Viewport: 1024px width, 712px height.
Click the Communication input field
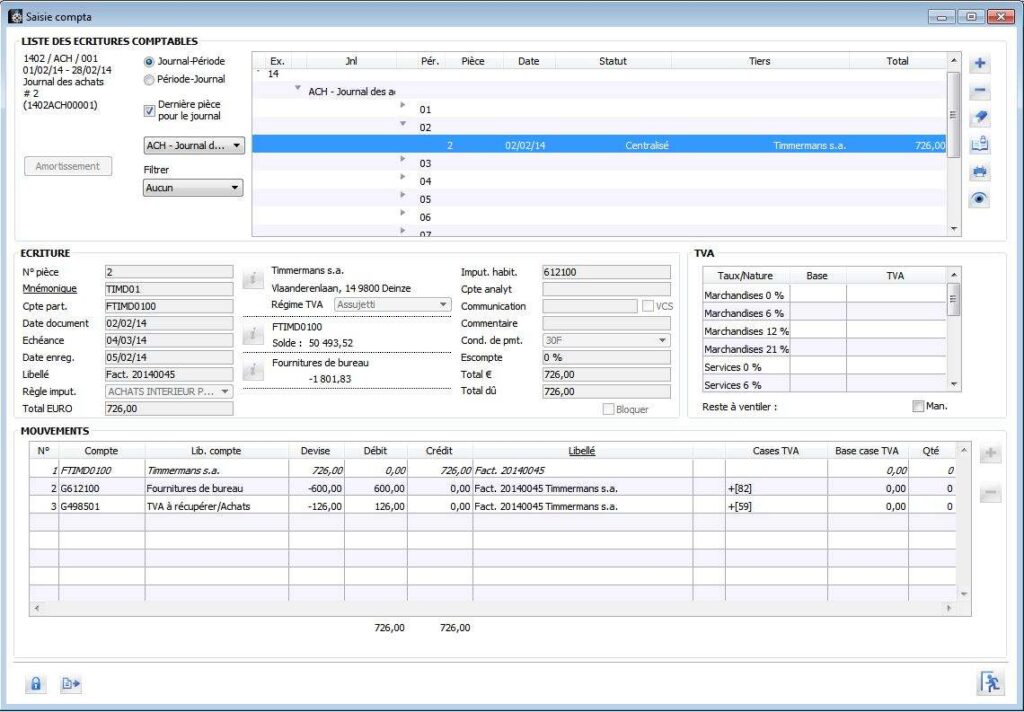point(590,306)
